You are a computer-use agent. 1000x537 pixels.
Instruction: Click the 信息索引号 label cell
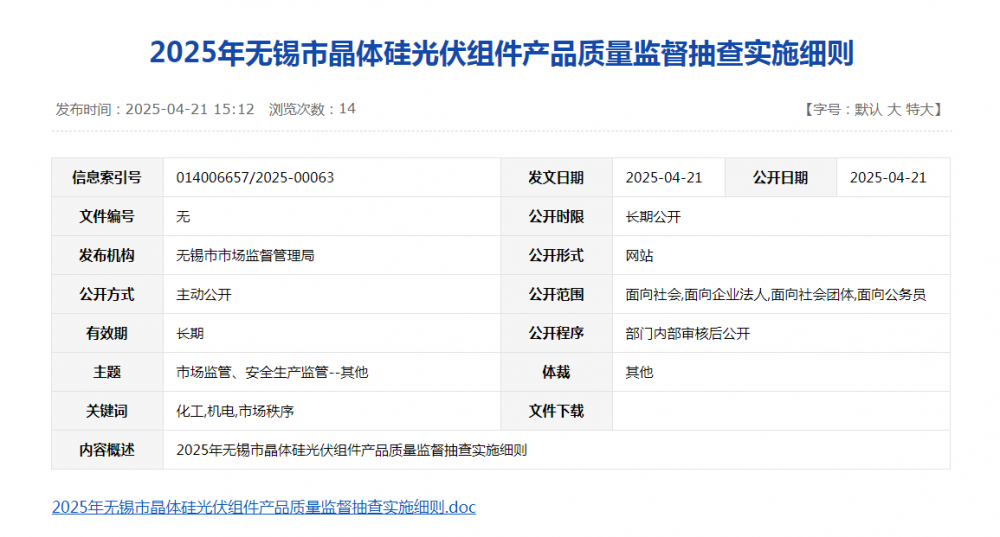pyautogui.click(x=107, y=178)
